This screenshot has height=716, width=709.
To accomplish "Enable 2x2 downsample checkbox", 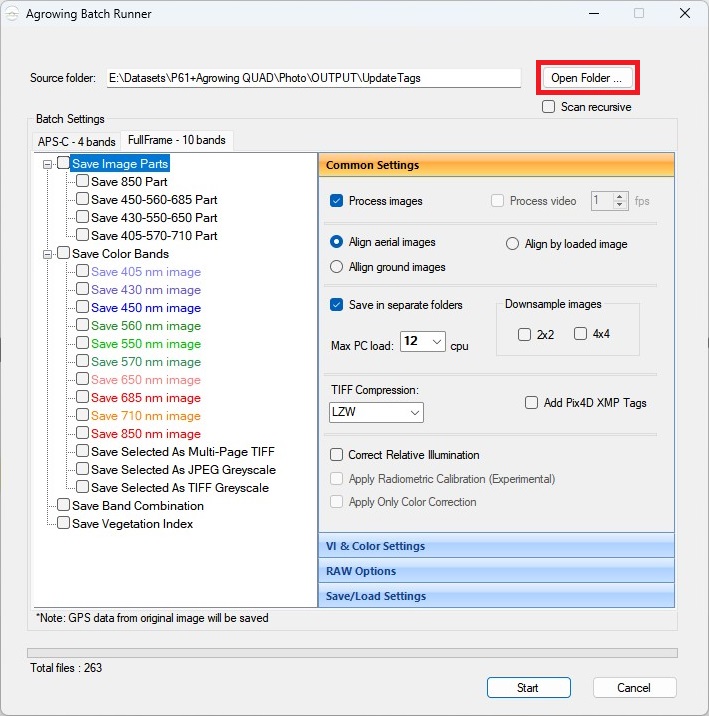I will tap(525, 335).
